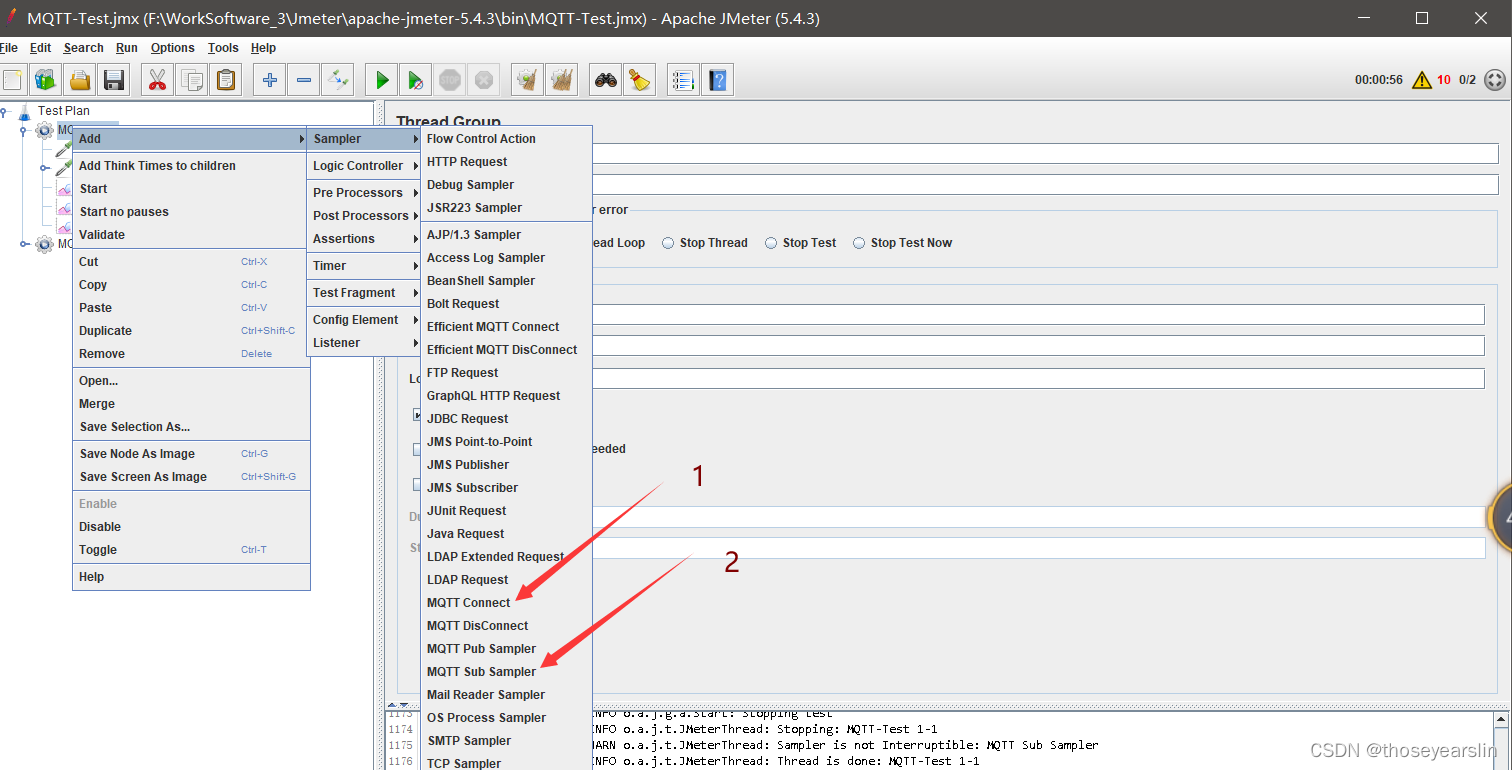
Task: Collapse the first thread group tree node
Action: click(24, 130)
